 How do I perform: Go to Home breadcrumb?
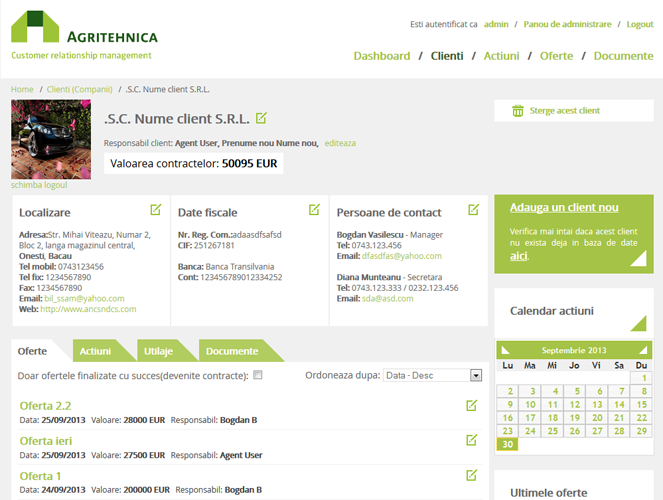pyautogui.click(x=22, y=89)
